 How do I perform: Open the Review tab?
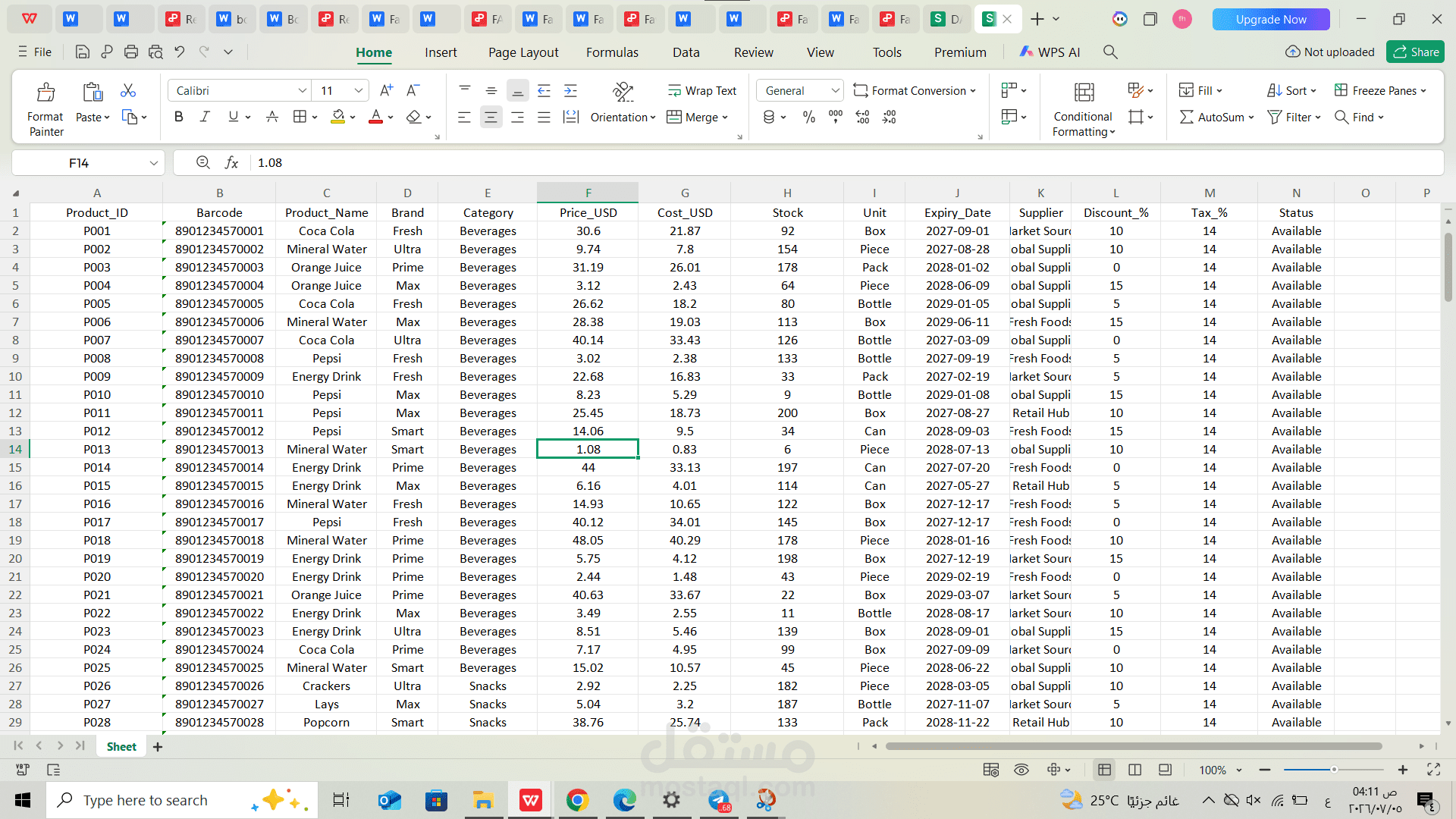click(753, 52)
